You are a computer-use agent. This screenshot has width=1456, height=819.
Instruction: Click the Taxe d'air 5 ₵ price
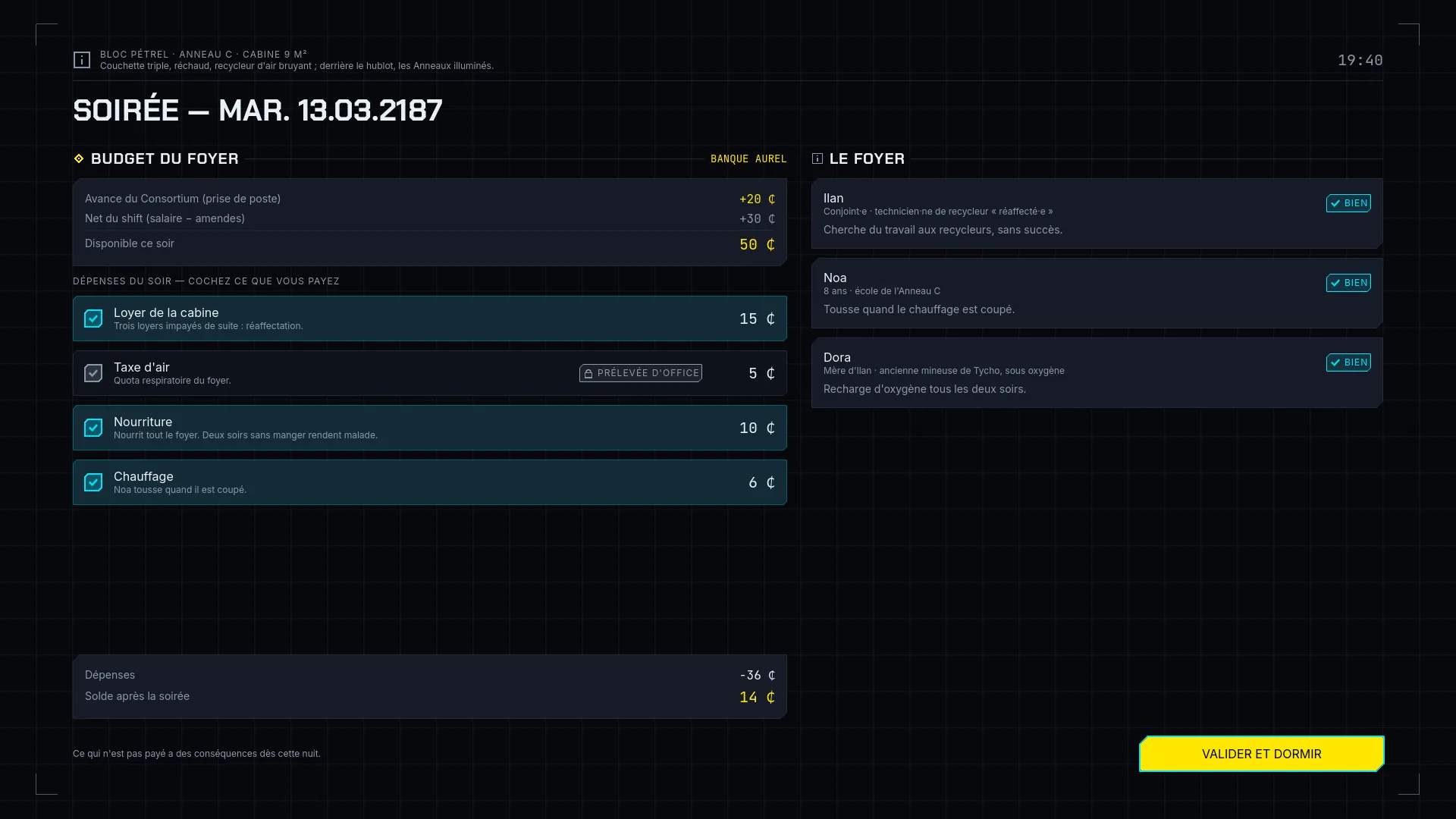[761, 373]
